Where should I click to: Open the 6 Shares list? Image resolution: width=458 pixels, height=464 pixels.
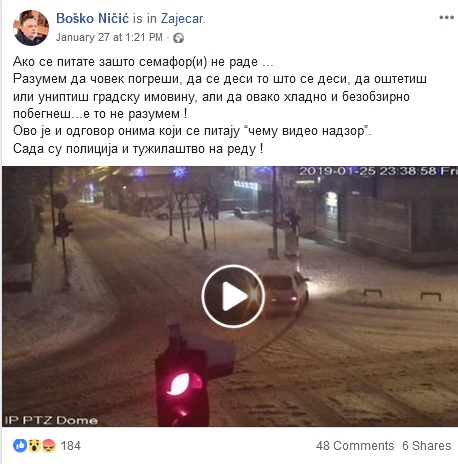[426, 446]
